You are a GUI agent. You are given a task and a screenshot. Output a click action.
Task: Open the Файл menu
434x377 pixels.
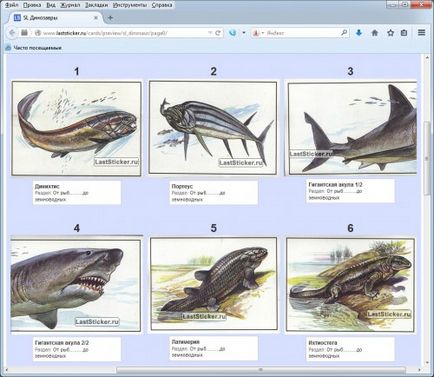pos(12,5)
